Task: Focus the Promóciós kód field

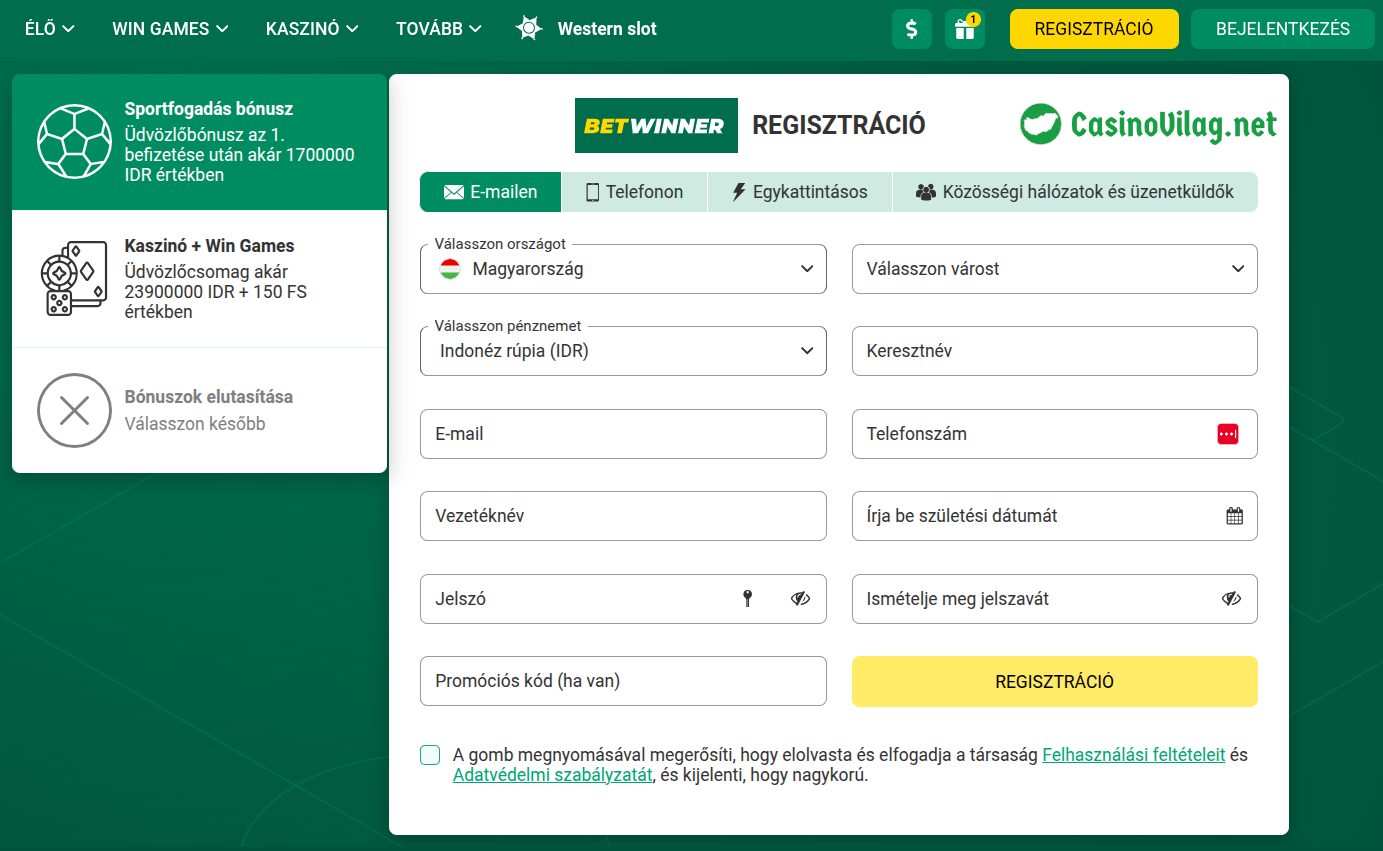Action: pos(623,681)
